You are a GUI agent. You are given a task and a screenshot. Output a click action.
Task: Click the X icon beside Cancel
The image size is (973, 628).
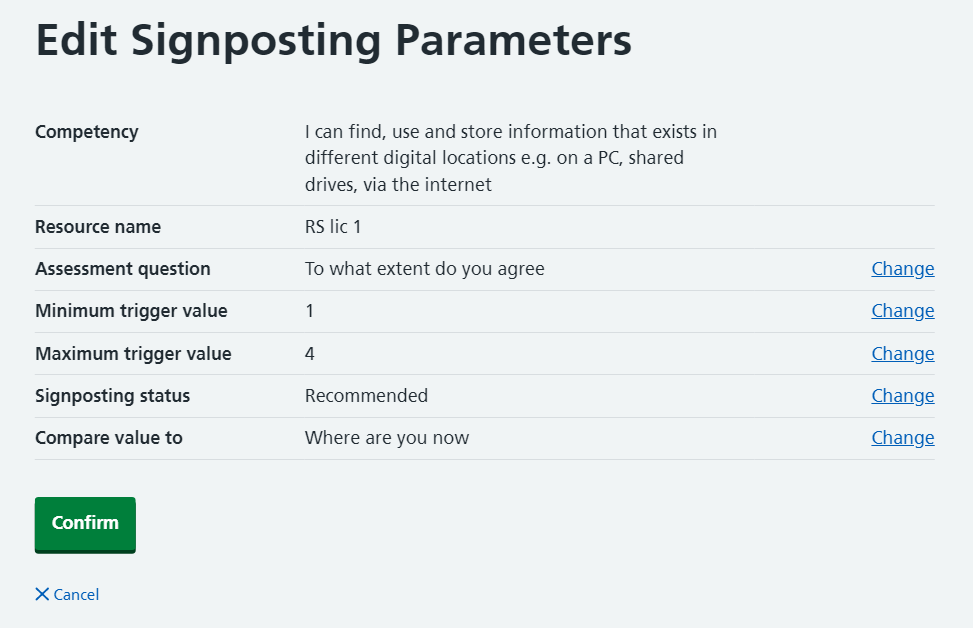tap(42, 594)
